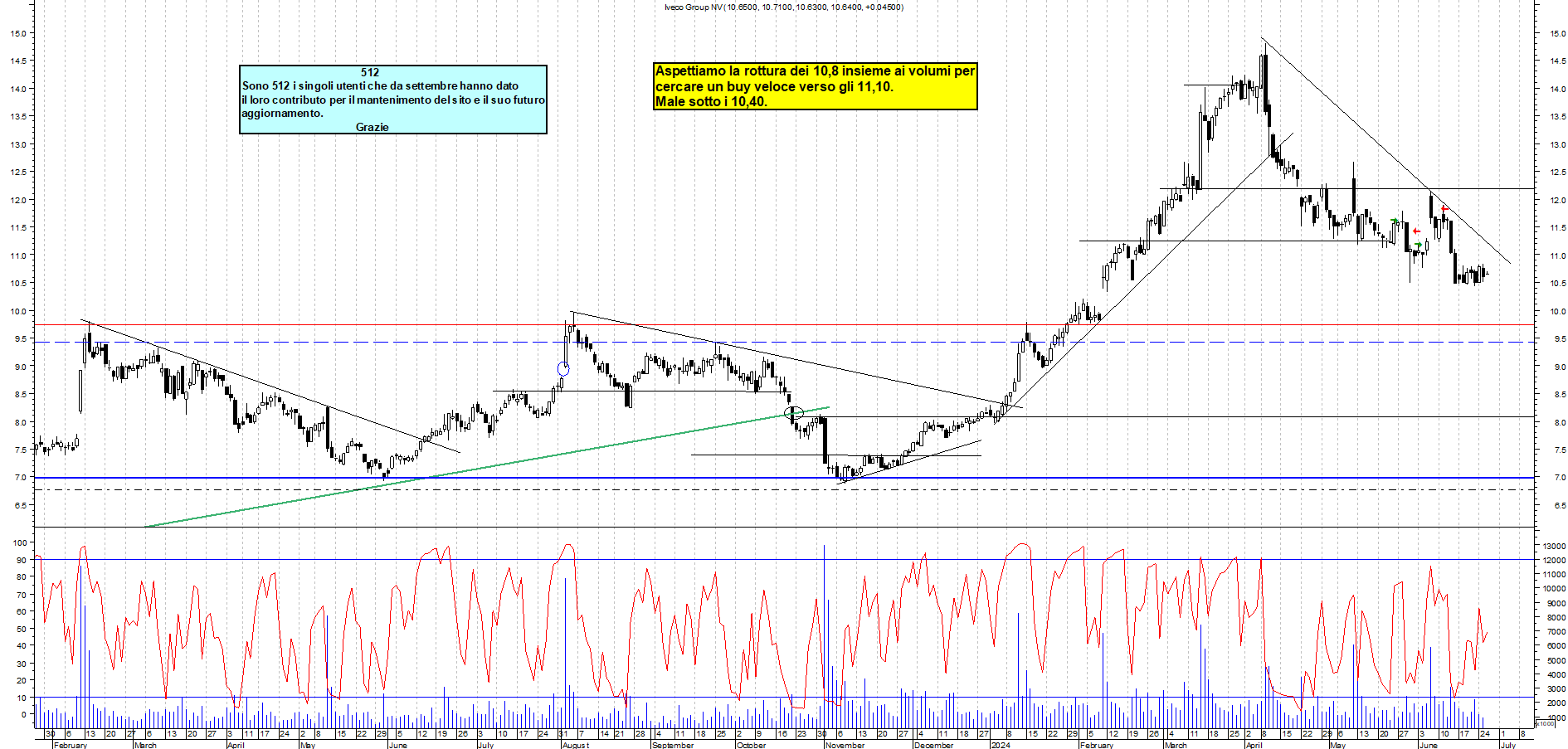Click the '2024' year label on the time axis
This screenshot has height=749, width=1568.
pos(1001,745)
